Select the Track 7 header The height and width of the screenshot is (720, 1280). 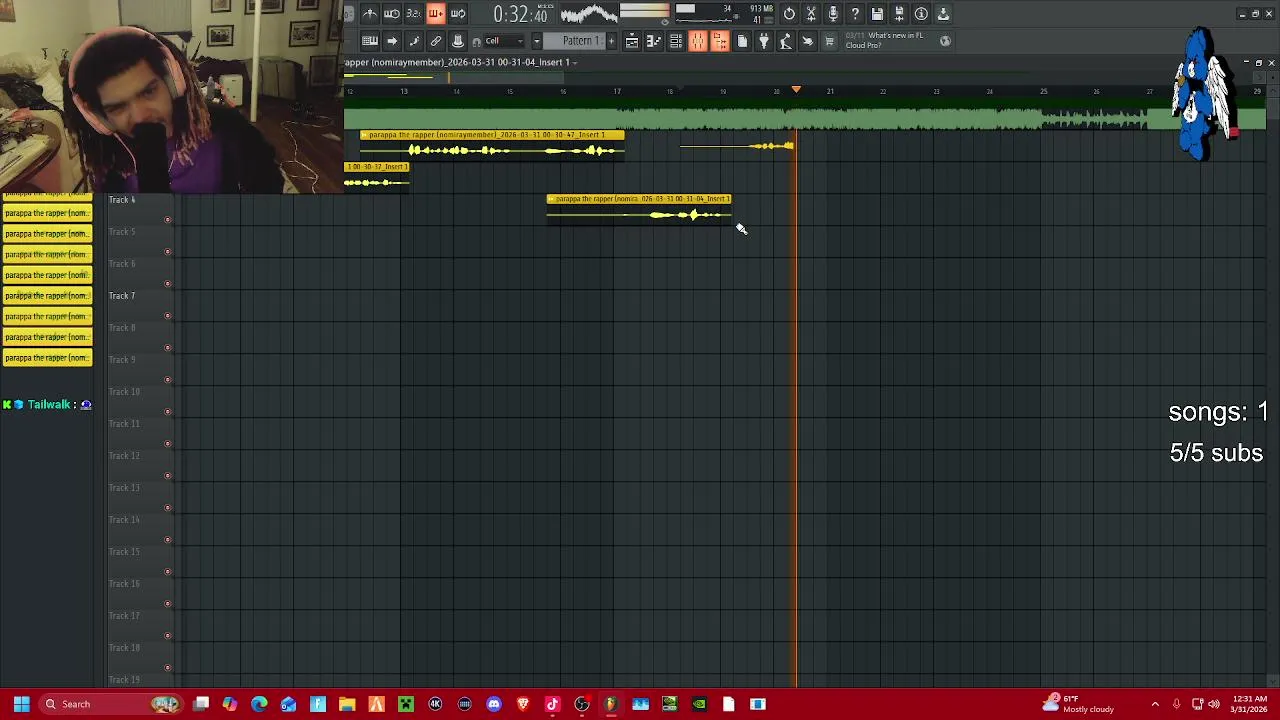point(140,307)
